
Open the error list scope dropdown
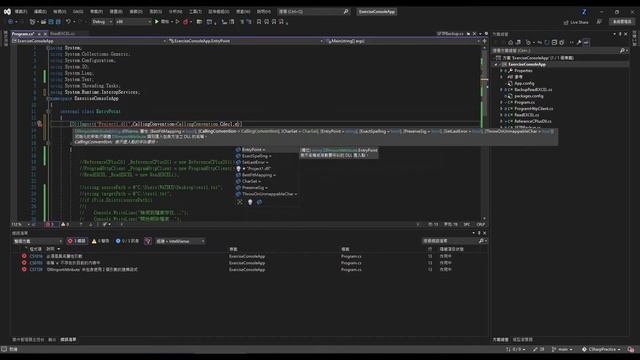[38, 241]
